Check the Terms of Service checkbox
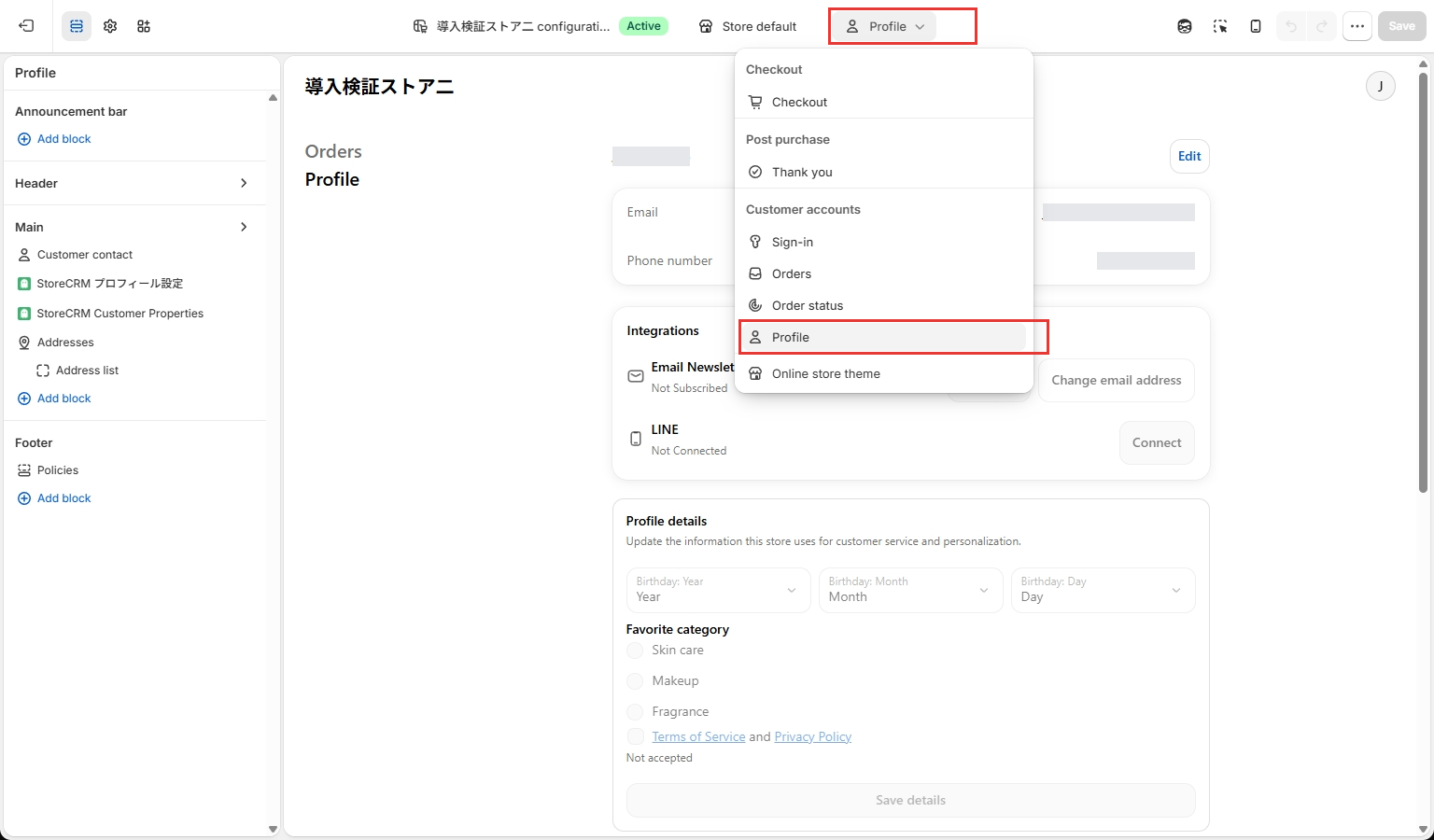Image resolution: width=1434 pixels, height=840 pixels. [x=635, y=736]
